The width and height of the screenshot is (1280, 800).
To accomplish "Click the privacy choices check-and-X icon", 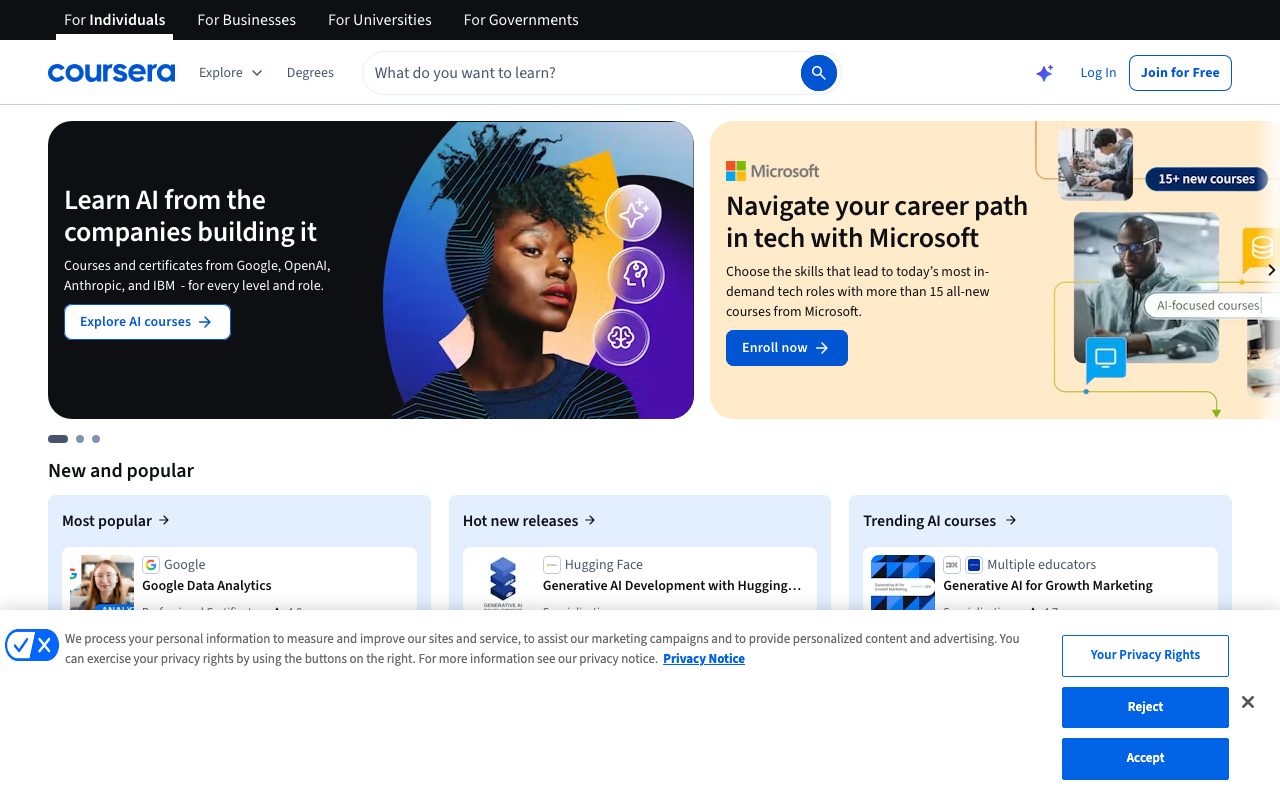I will click(32, 646).
